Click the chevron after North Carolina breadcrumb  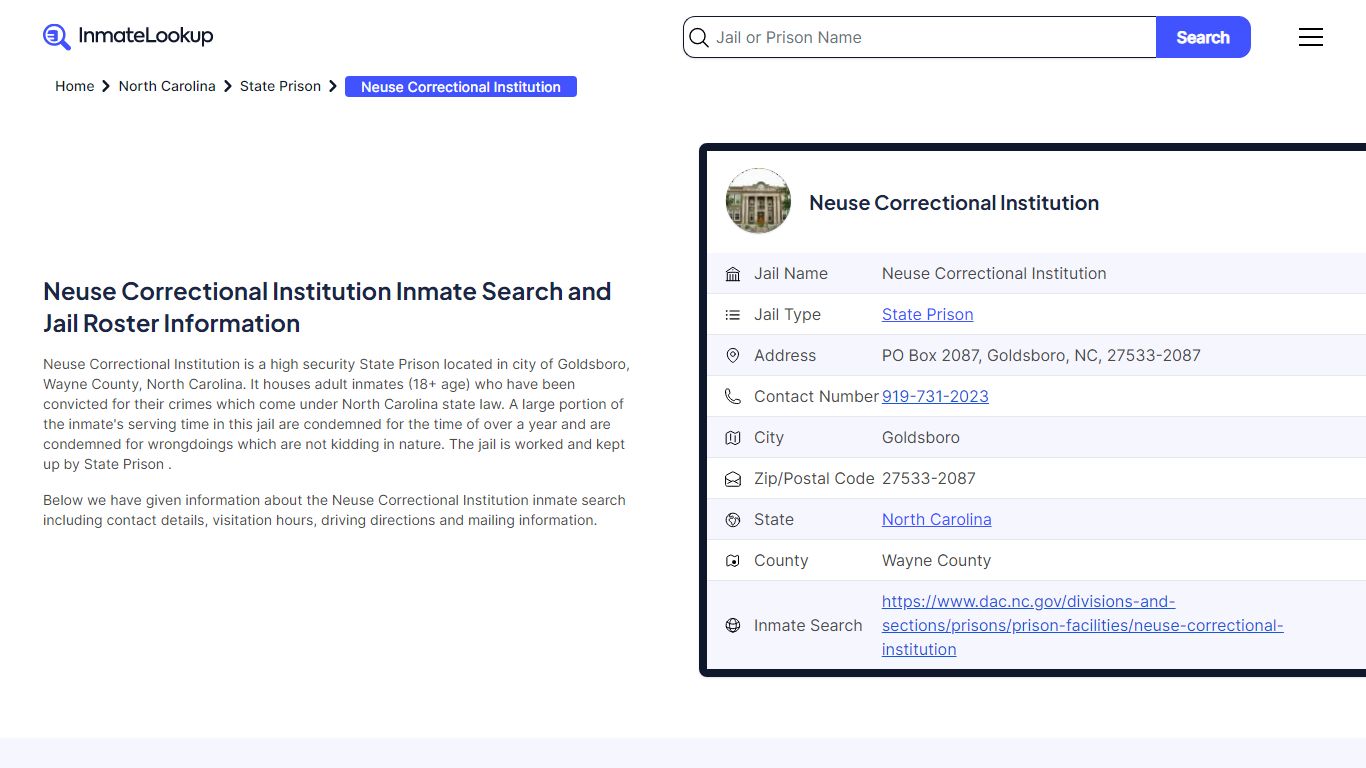[x=228, y=87]
